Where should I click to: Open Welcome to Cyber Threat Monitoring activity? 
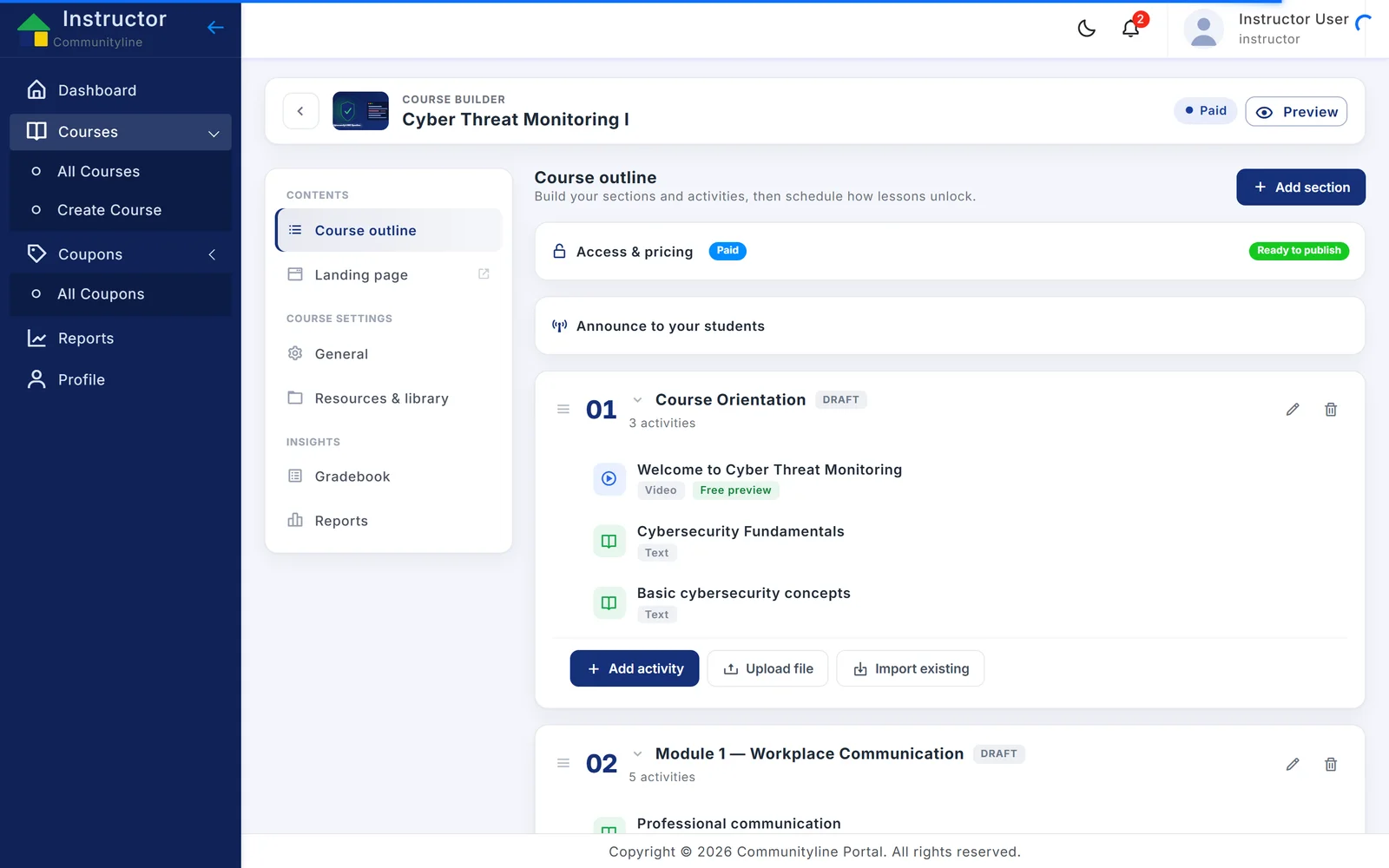(769, 470)
